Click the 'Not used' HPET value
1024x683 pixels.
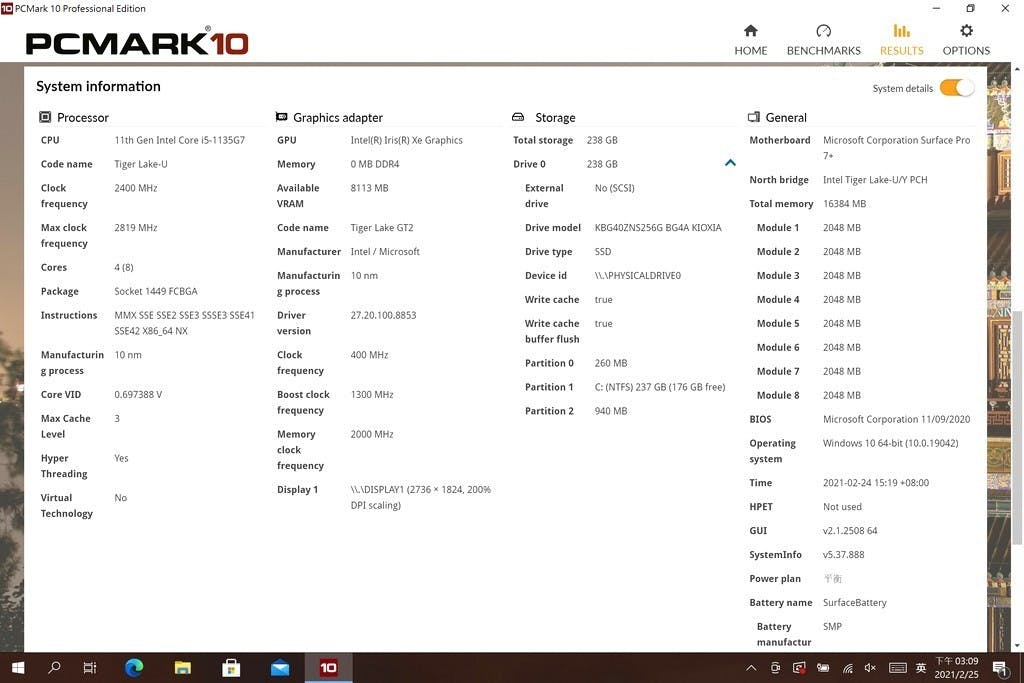pyautogui.click(x=842, y=506)
